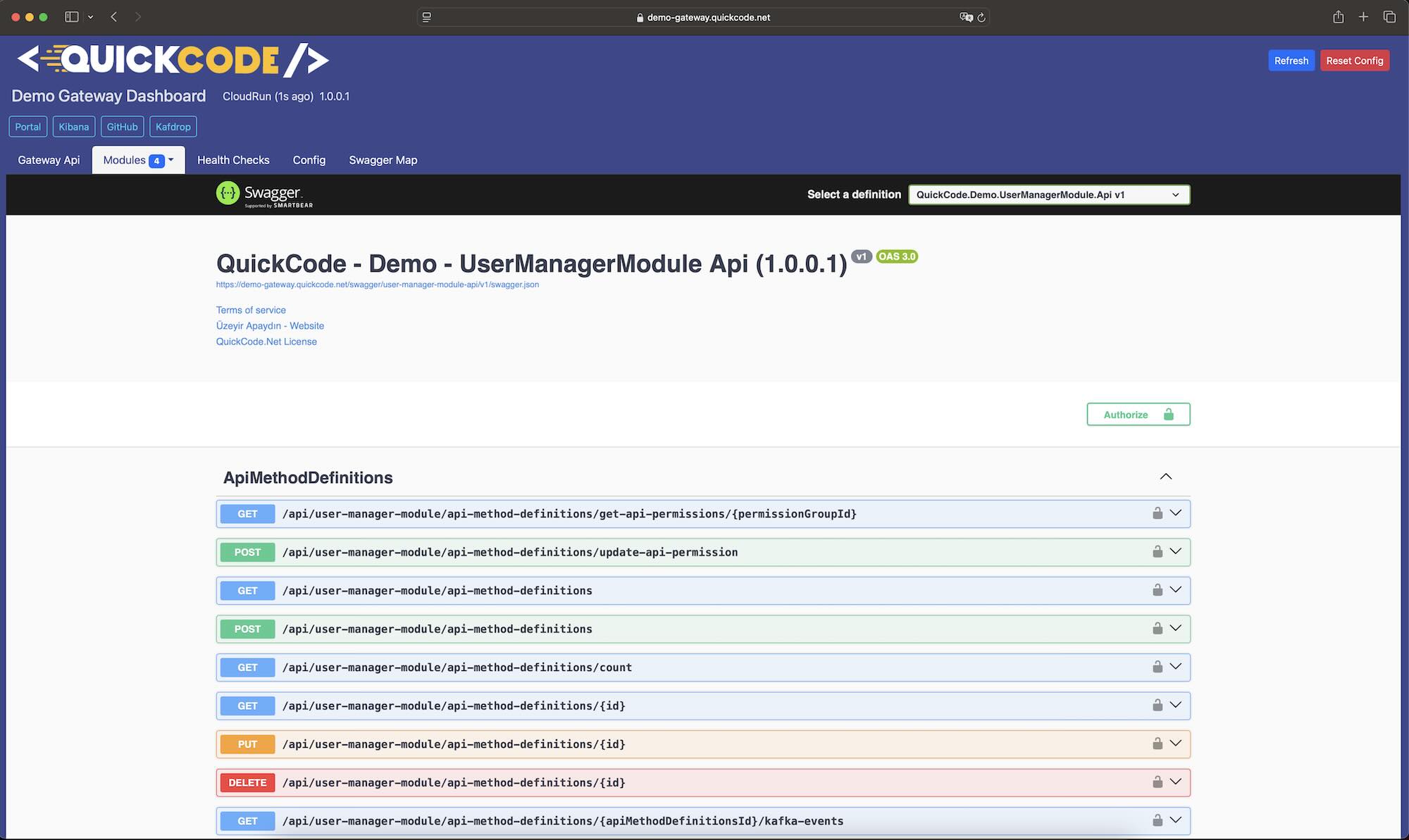This screenshot has width=1409, height=840.
Task: Click the update-api-permission path text
Action: point(510,552)
